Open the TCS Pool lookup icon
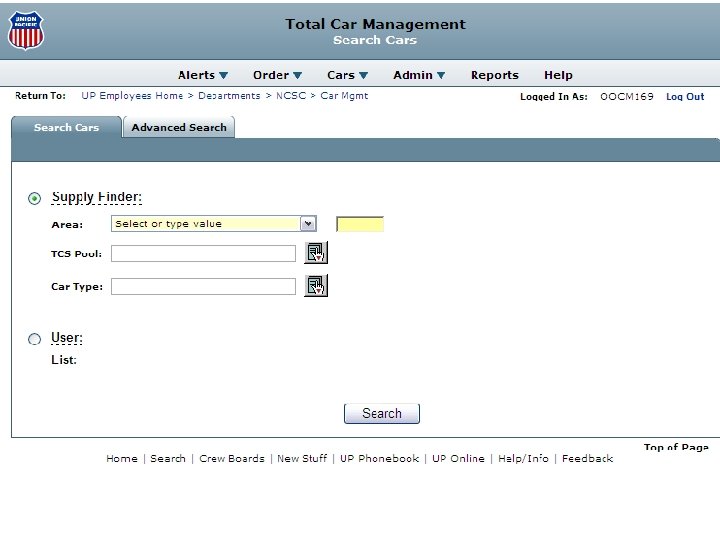 click(x=316, y=253)
